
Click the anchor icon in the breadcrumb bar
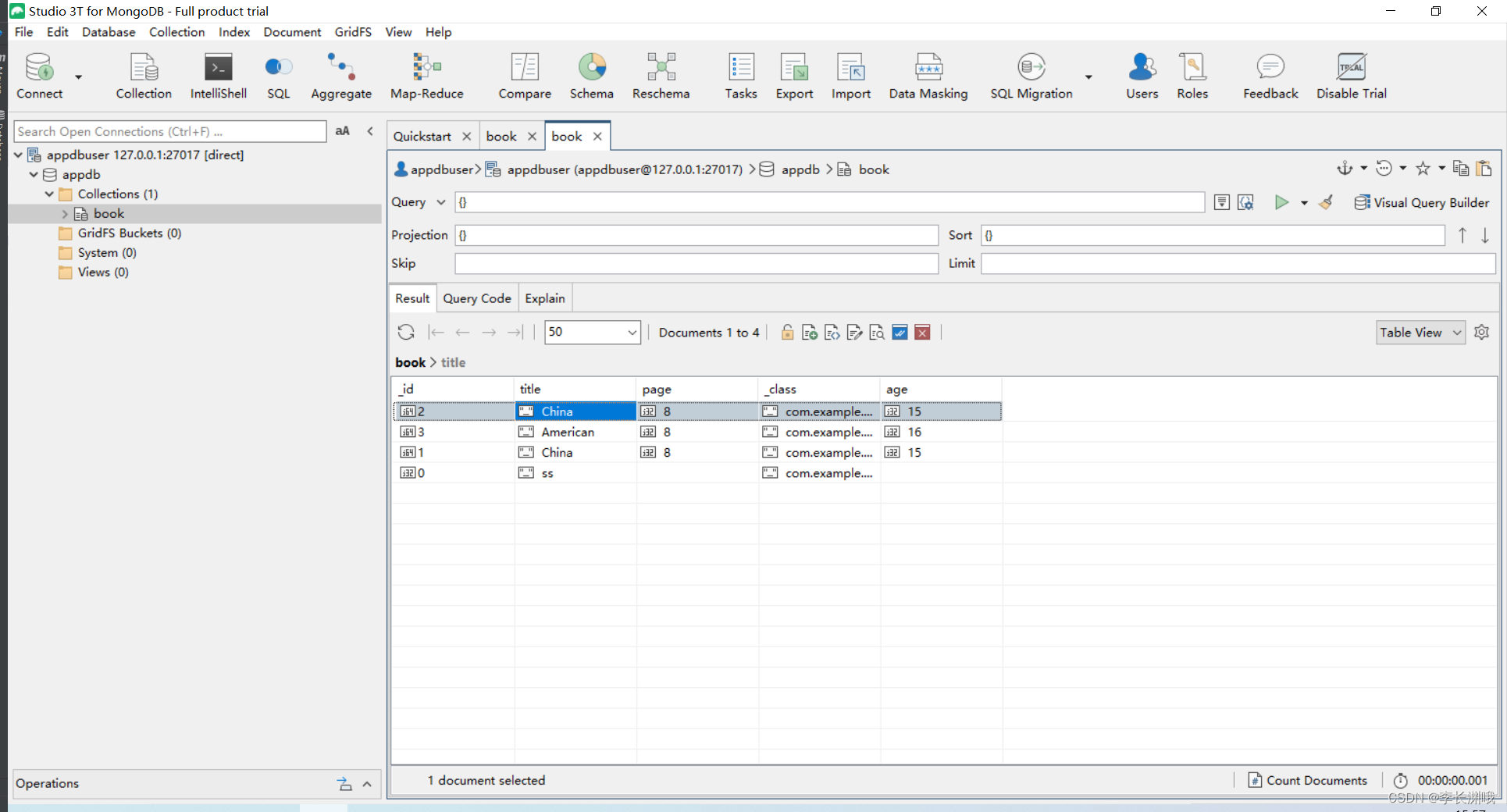(1345, 169)
